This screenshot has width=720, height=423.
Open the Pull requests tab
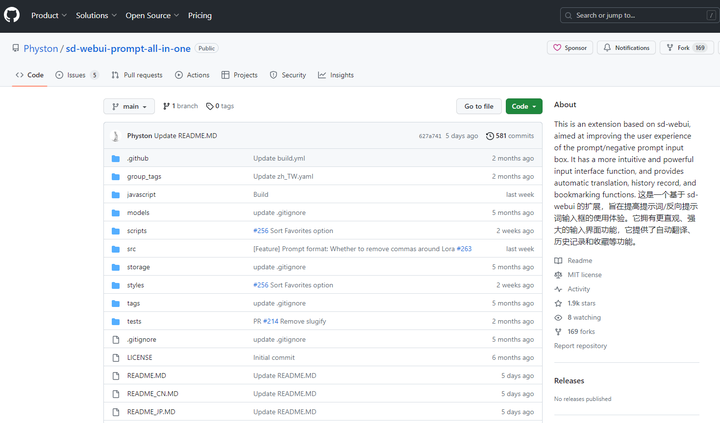137,75
